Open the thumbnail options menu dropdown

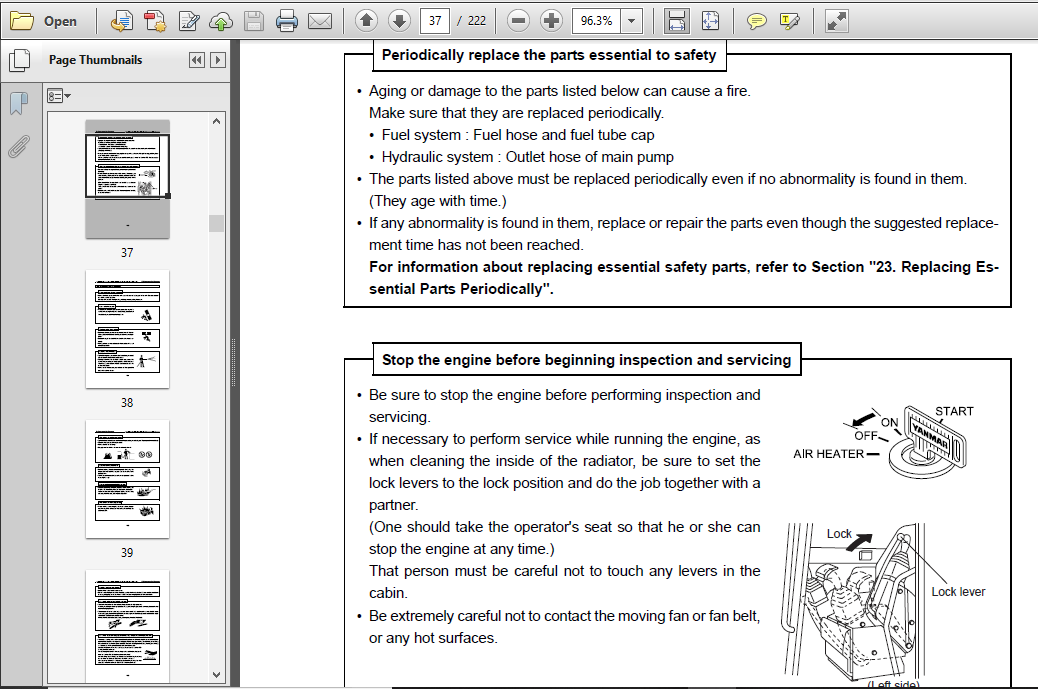59,96
